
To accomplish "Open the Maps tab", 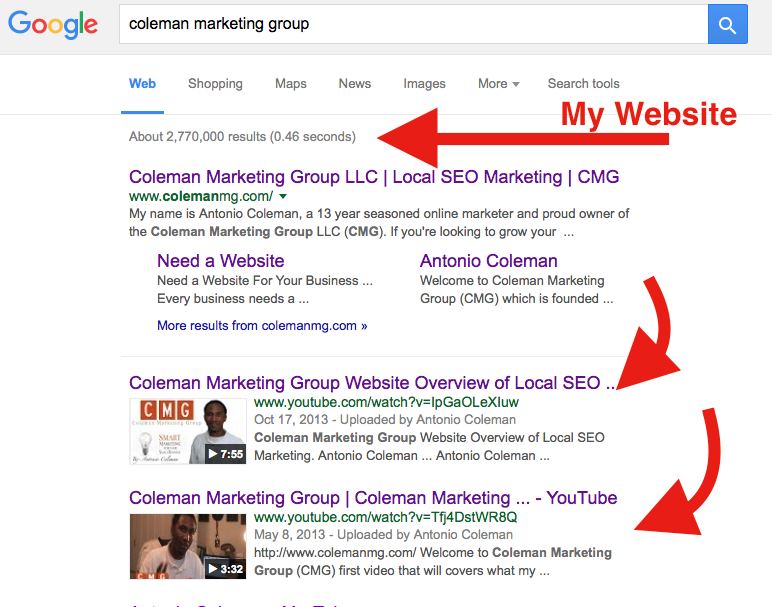I will click(290, 84).
